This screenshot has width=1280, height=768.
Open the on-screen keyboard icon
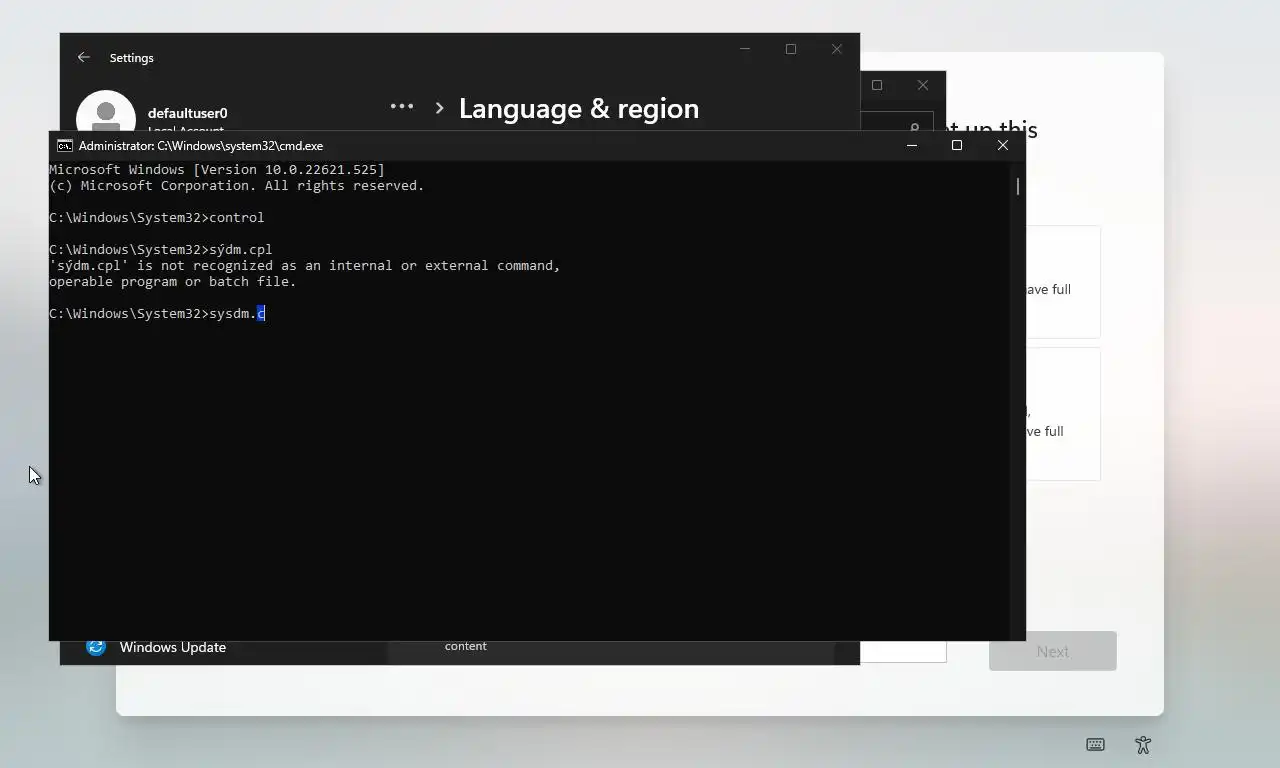[x=1095, y=744]
